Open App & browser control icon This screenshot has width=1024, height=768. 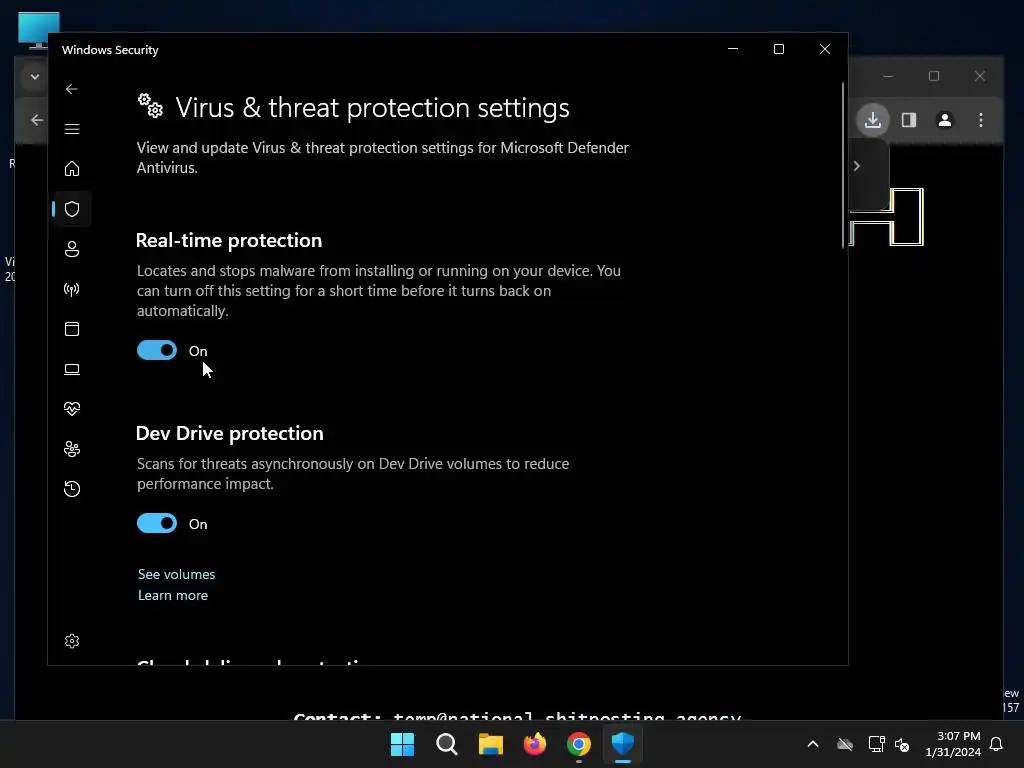[72, 329]
